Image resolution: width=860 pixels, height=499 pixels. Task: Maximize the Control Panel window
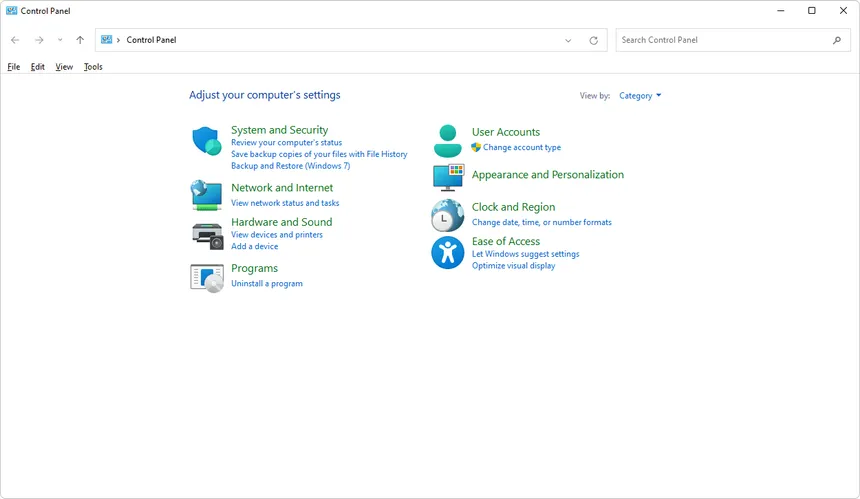(x=812, y=10)
